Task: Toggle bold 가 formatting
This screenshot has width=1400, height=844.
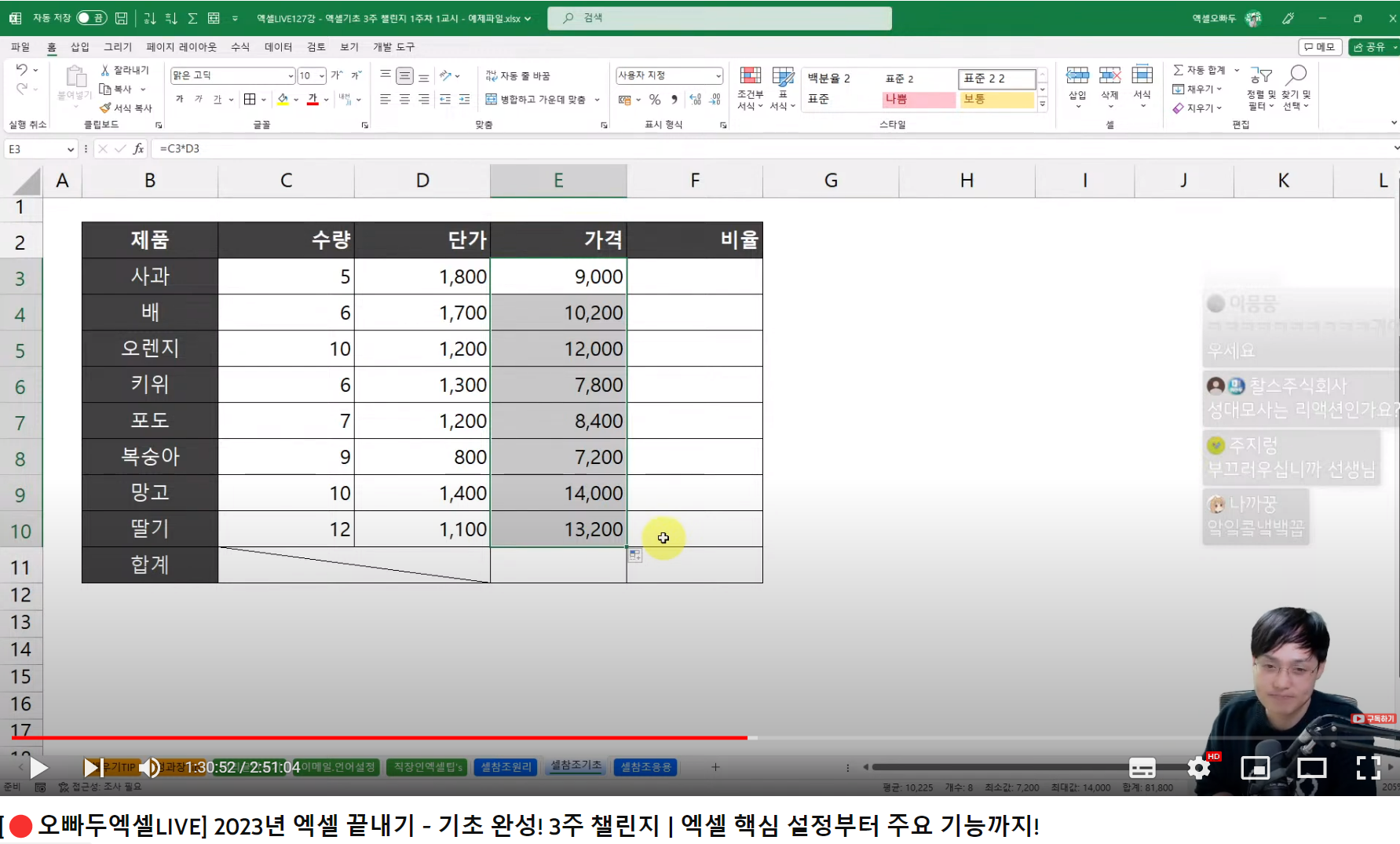Action: pos(180,99)
